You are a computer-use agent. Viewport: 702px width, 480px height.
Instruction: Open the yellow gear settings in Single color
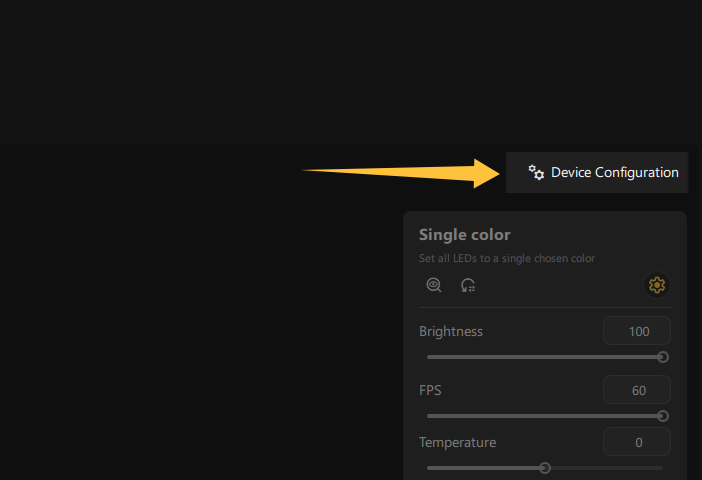657,285
